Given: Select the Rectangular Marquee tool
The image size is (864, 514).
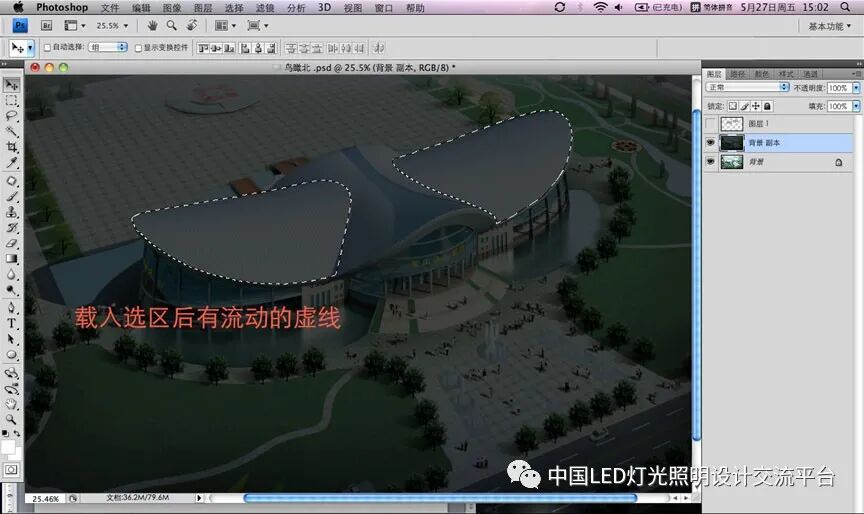Looking at the screenshot, I should [x=12, y=101].
